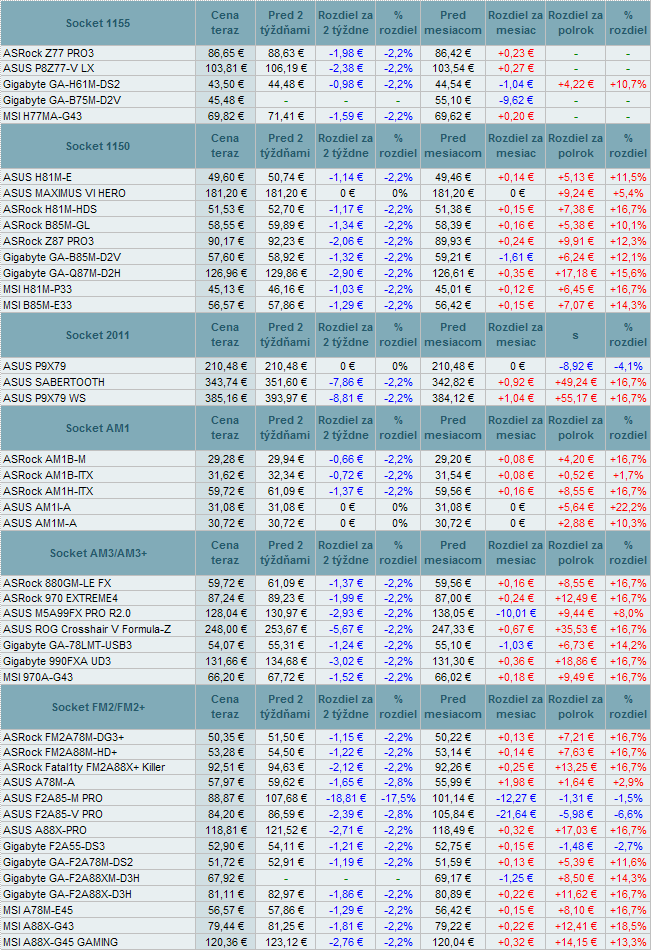
Task: Click the Socket 2011 section header
Action: 98,335
